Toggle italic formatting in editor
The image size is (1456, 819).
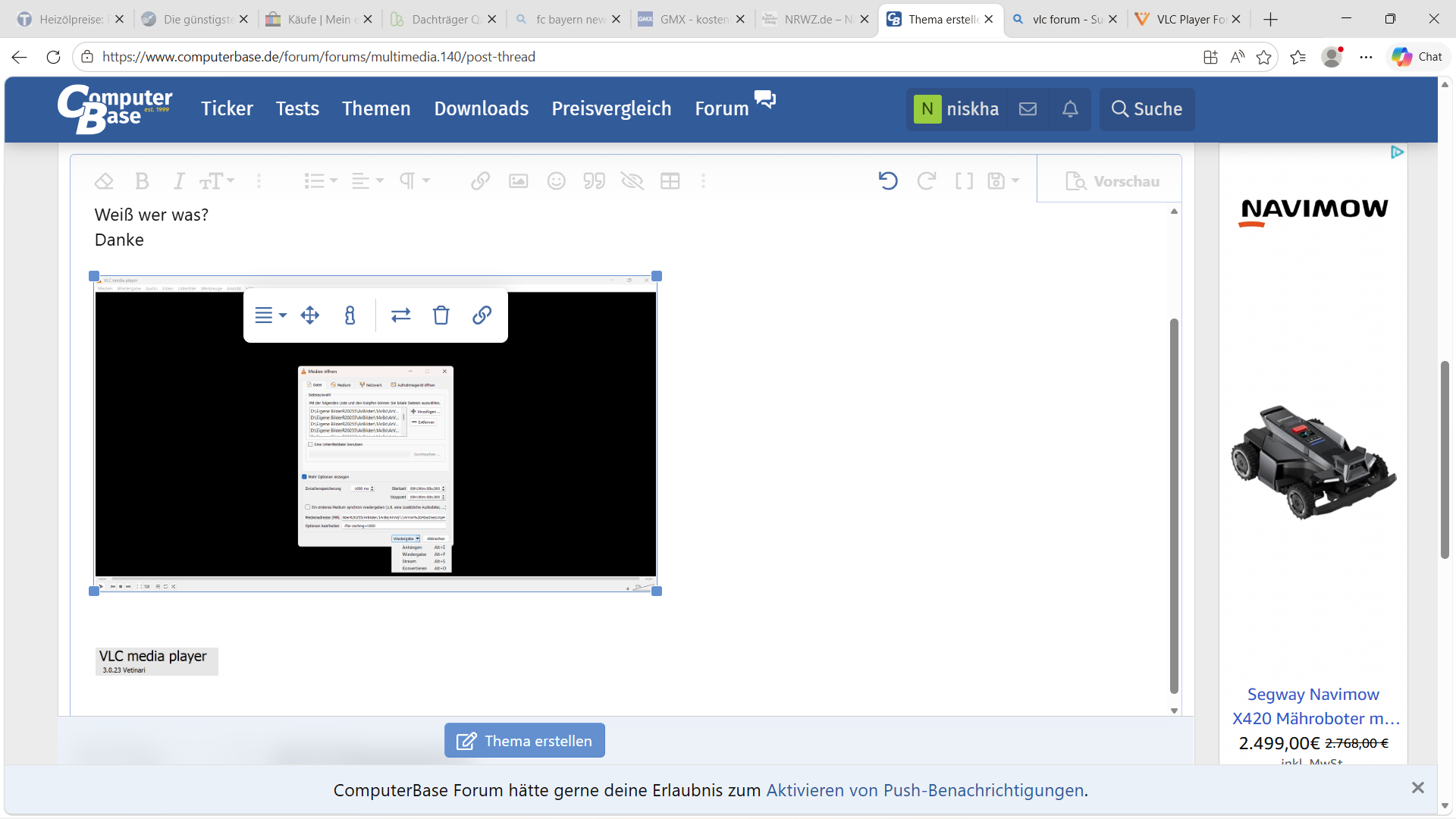point(179,181)
